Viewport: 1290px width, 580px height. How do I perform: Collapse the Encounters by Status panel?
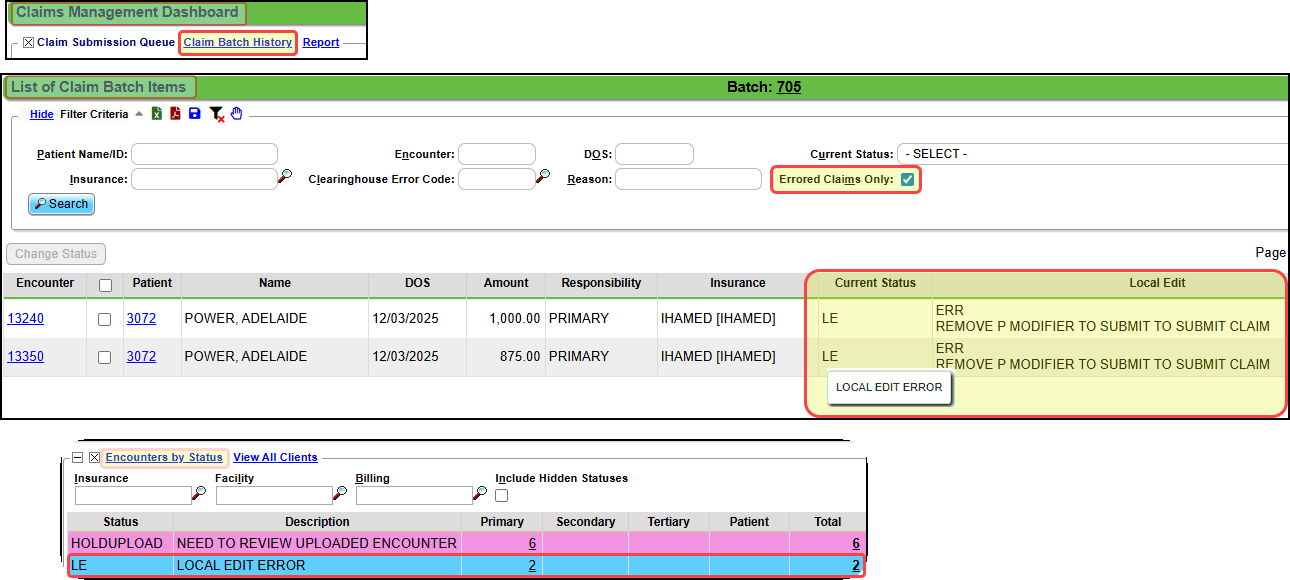point(78,458)
